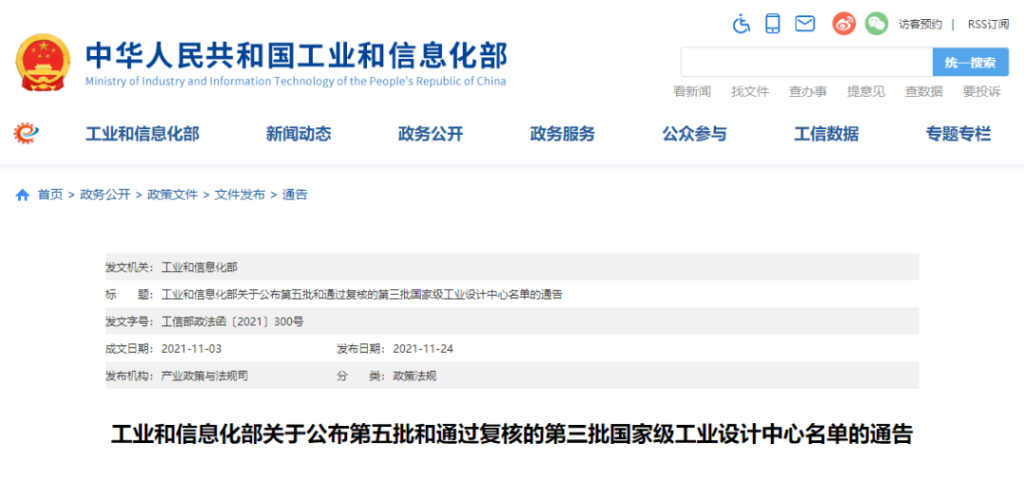Click the English ministry name under title
Screen dimensions: 1024x500
(295, 82)
